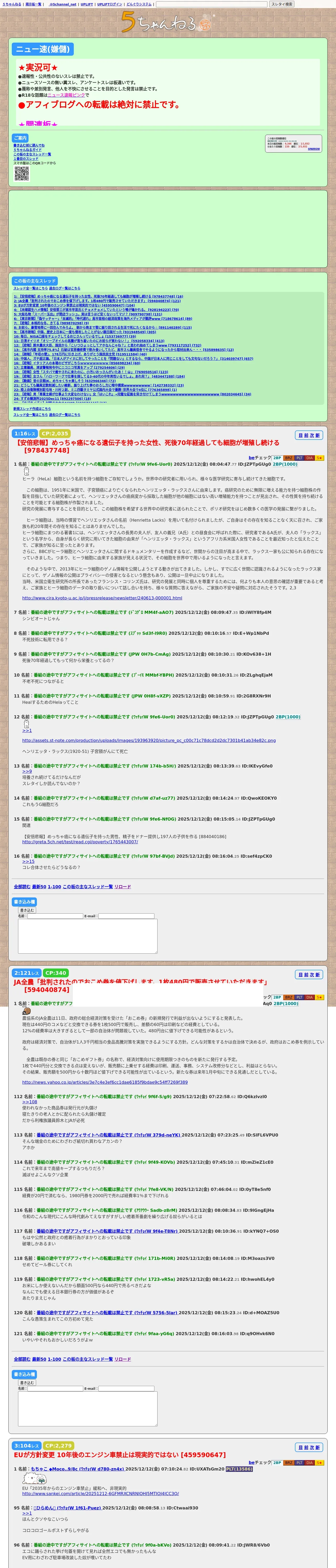The width and height of the screenshot is (336, 1568).
Task: Click the 5★ badge in thread 1 header
Action: (319, 458)
